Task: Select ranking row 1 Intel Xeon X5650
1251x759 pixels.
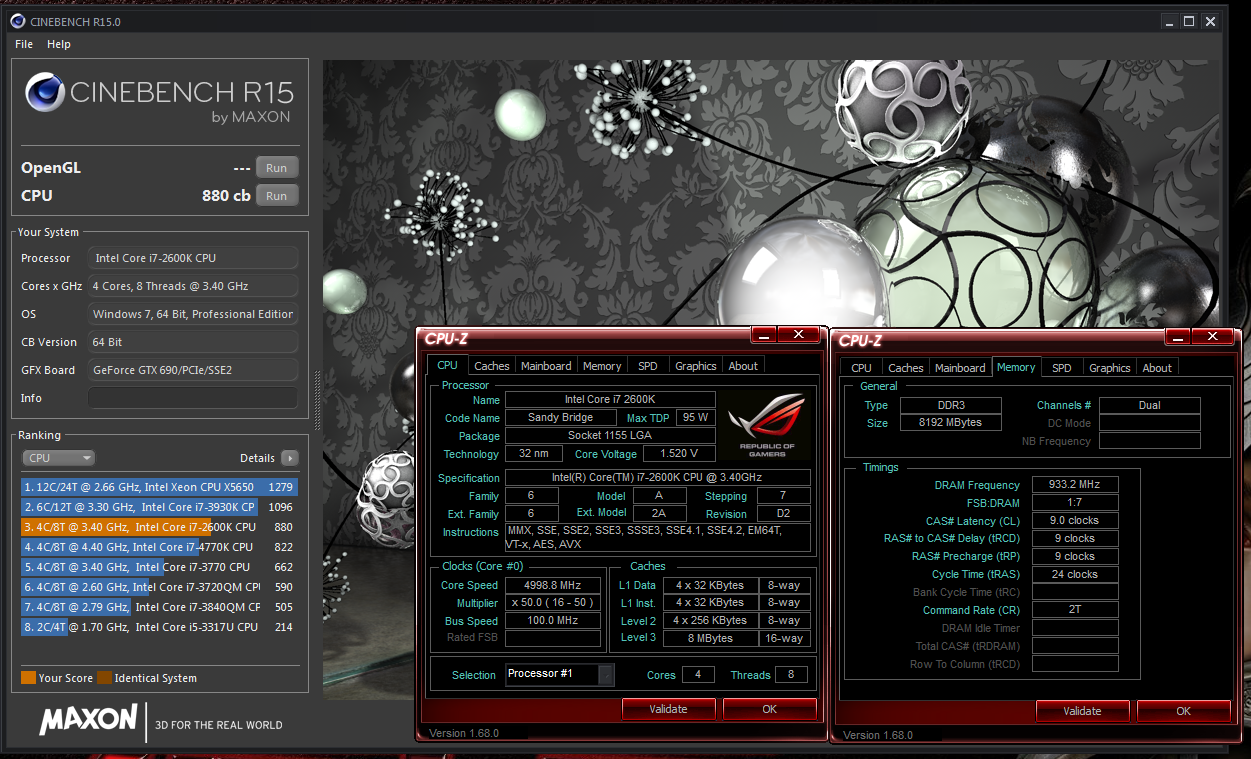Action: (x=160, y=487)
